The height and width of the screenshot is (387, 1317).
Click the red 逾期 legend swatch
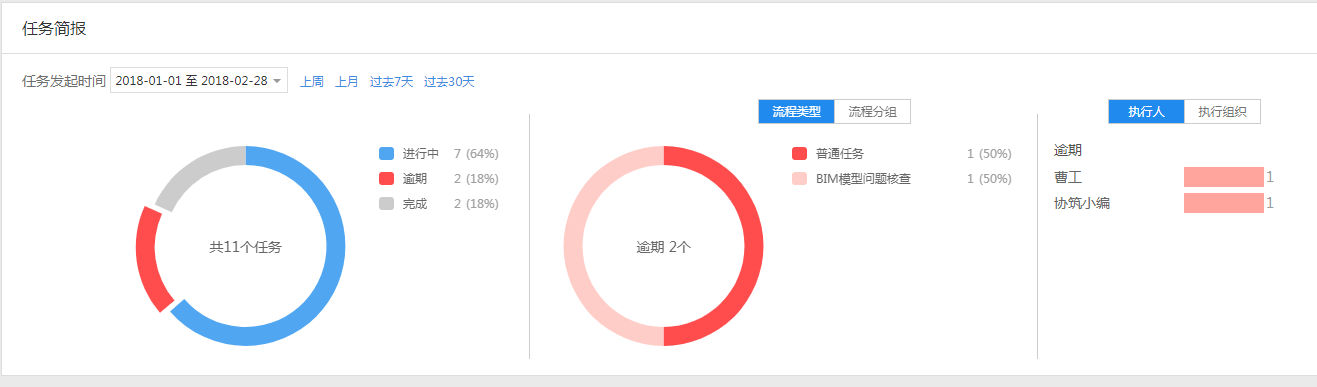pos(387,179)
